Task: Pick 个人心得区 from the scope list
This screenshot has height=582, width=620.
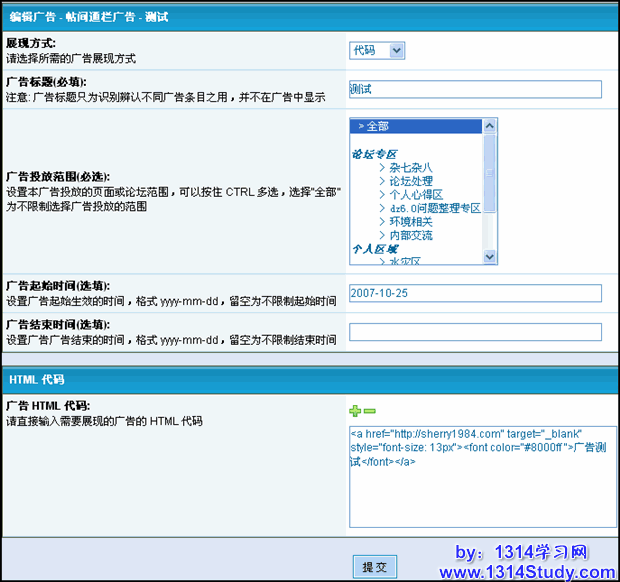Action: pos(416,195)
